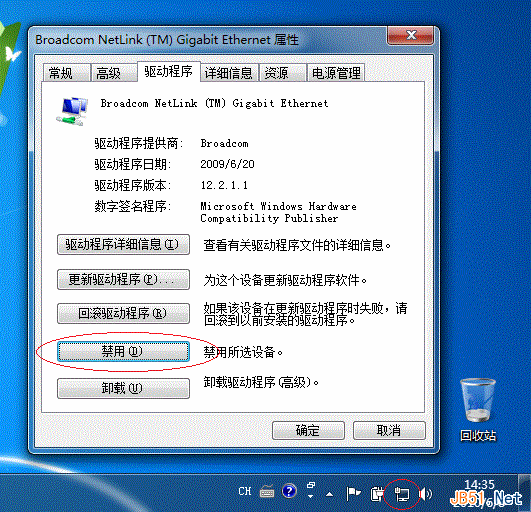Viewport: 531px width, 512px height.
Task: Click the power plug battery tray icon
Action: [x=377, y=493]
